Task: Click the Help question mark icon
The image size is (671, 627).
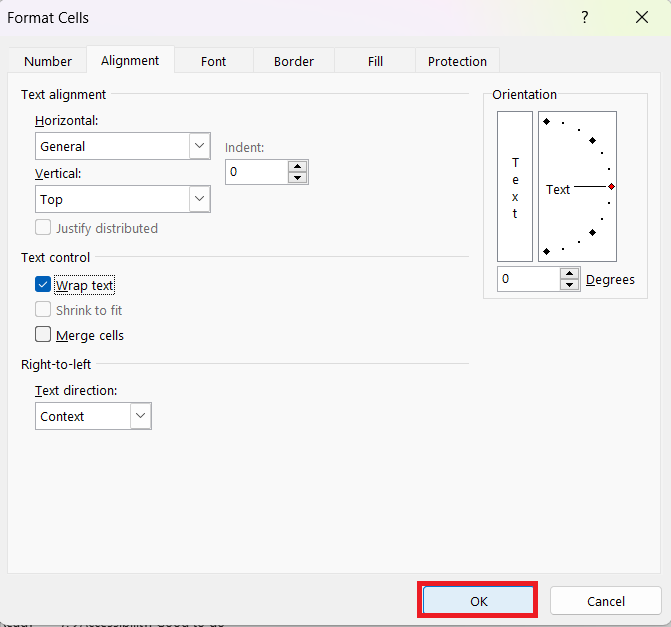Action: click(x=585, y=18)
